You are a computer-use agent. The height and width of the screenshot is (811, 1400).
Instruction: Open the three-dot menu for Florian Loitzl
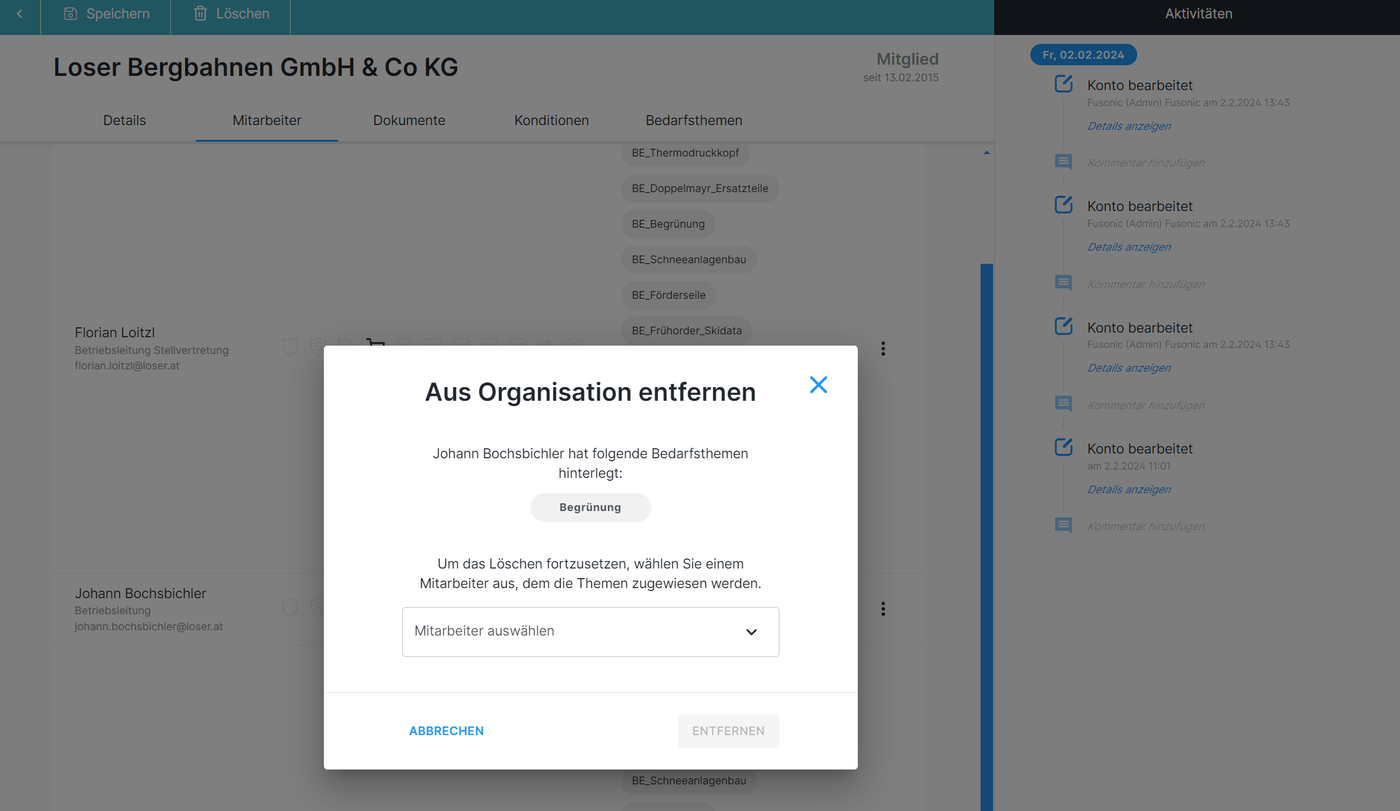883,349
